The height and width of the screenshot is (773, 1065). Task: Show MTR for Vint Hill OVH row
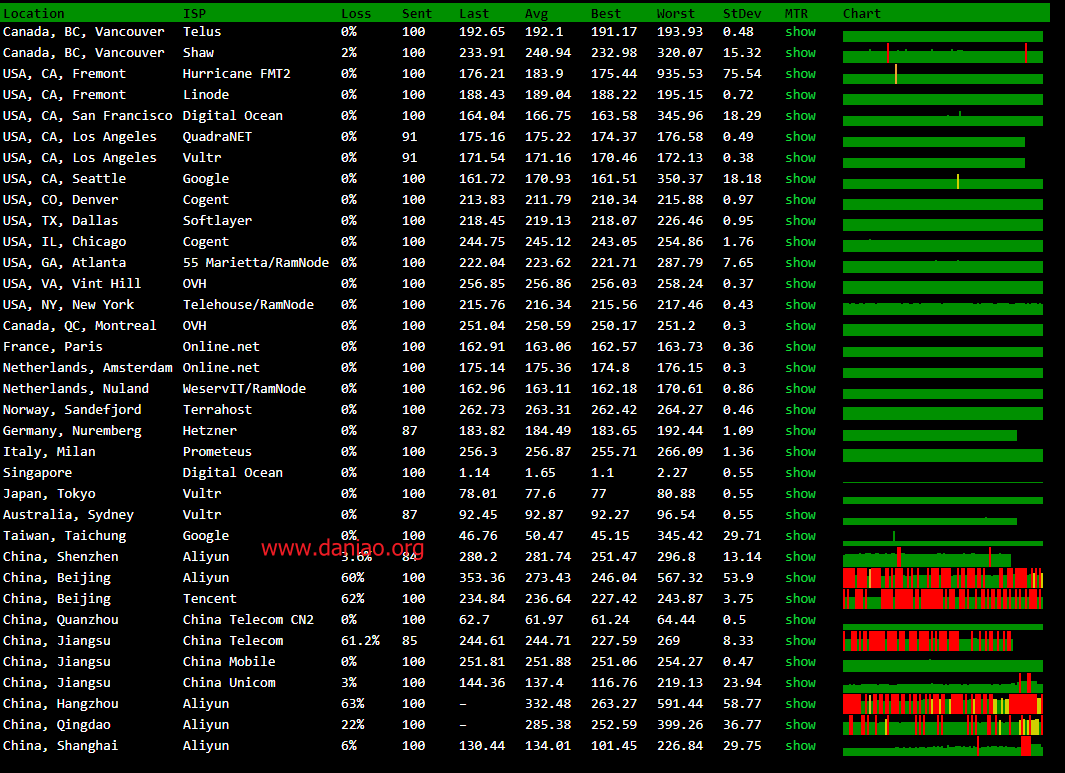[x=800, y=284]
